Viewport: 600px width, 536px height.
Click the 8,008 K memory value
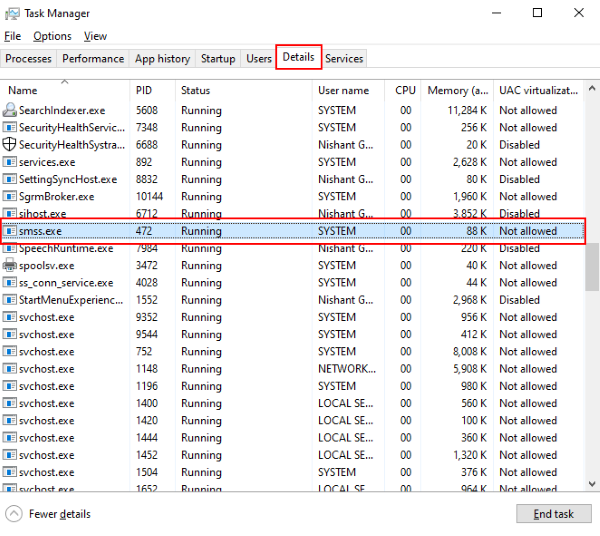coord(470,351)
